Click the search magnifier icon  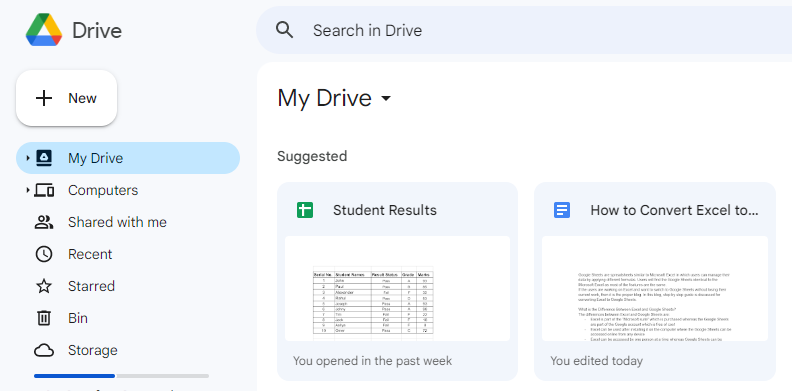pos(284,30)
